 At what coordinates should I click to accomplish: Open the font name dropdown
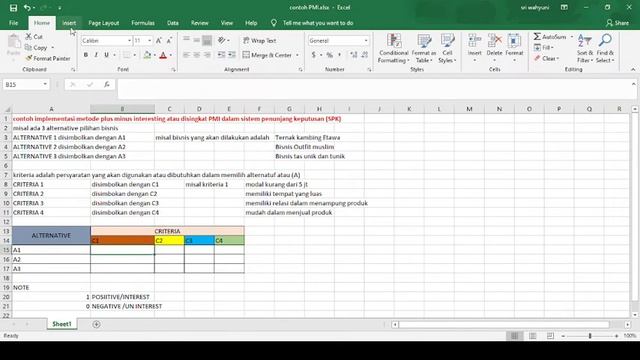tap(129, 40)
